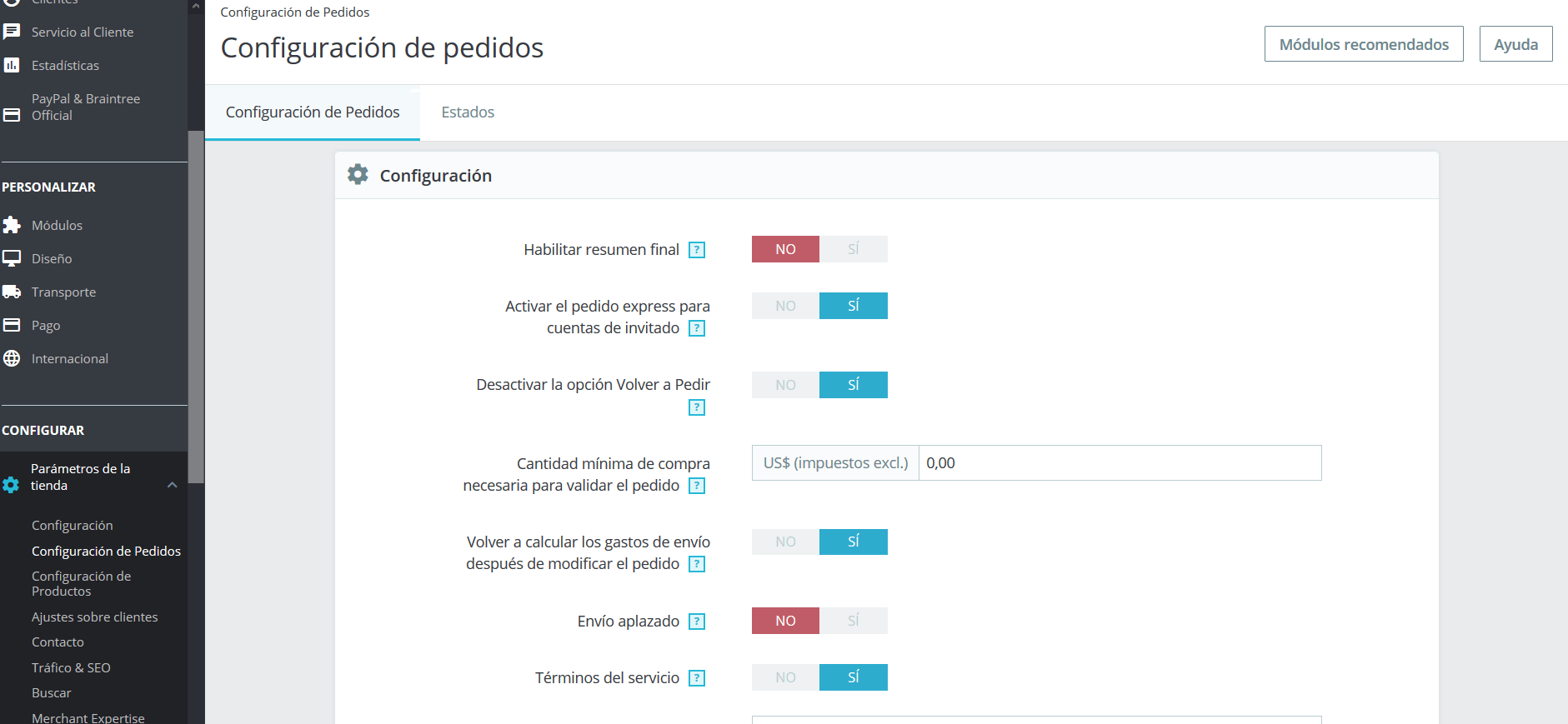Image resolution: width=1568 pixels, height=724 pixels.
Task: Open Configuración de Productos submenu item
Action: [x=82, y=583]
